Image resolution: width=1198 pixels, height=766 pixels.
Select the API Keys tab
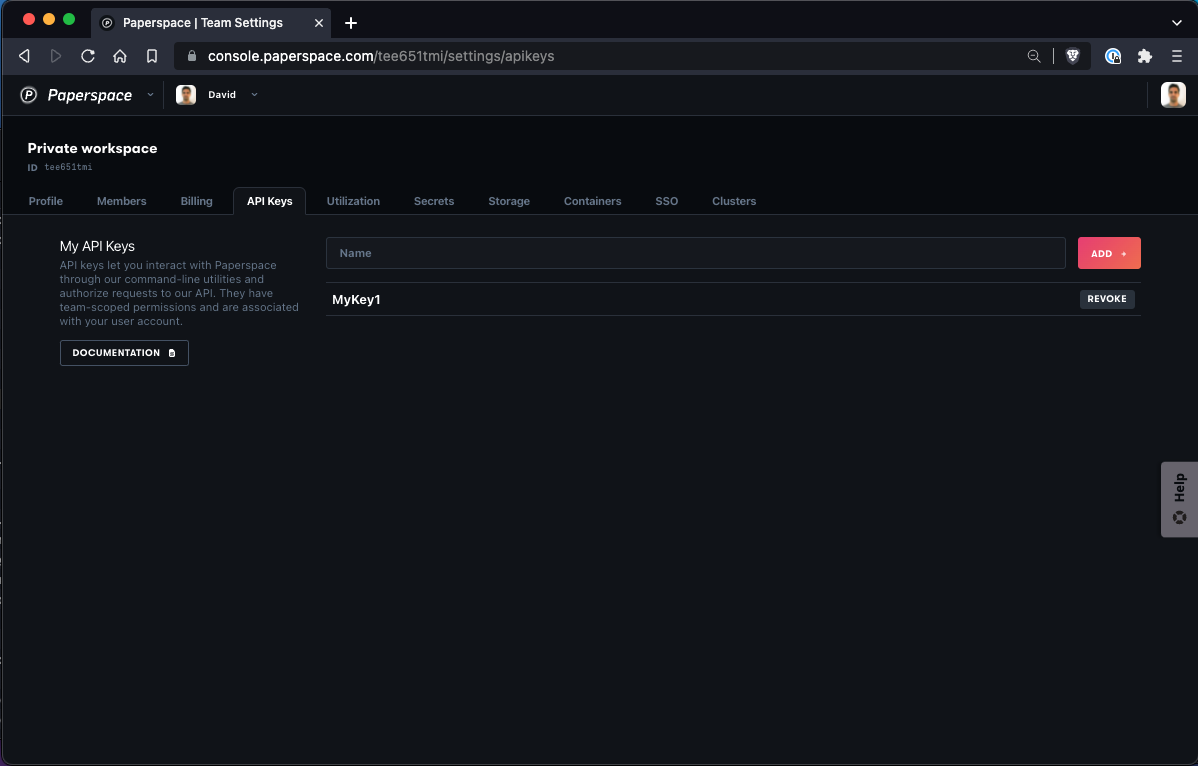(270, 201)
